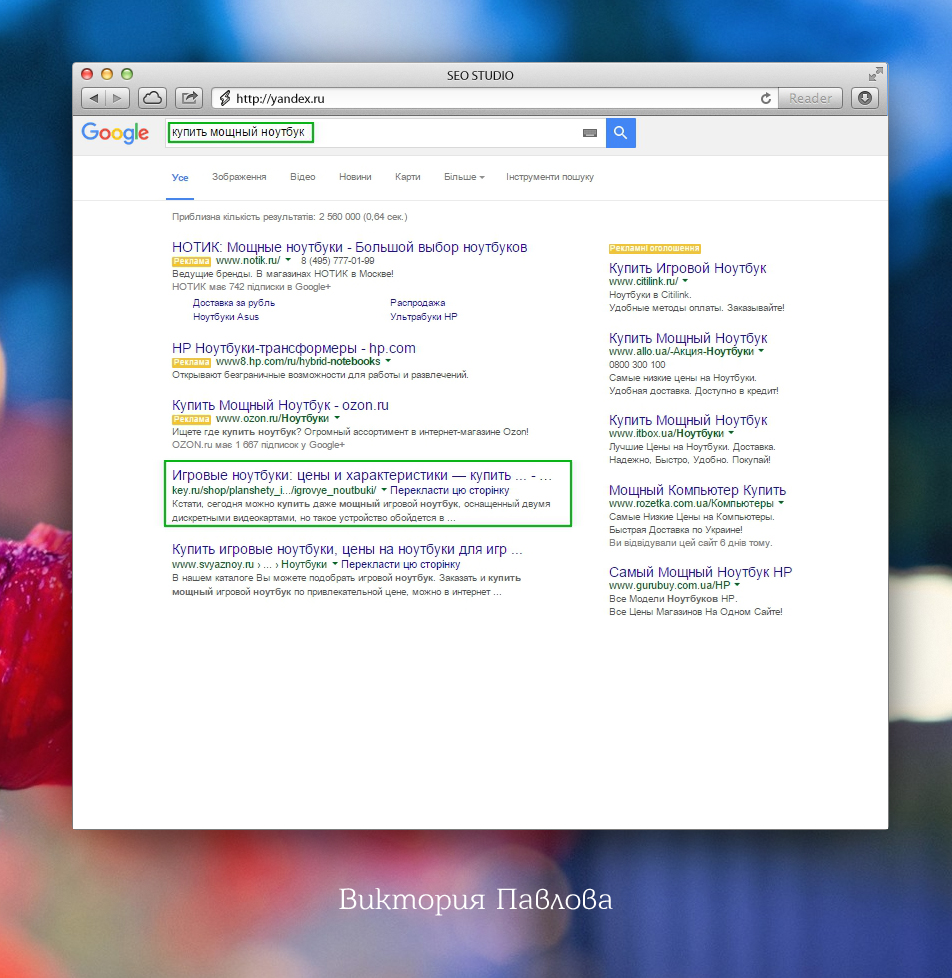Expand the arrow next to www.ozon.ru/Ноутбуки
Screen dimensions: 952x978
click(x=337, y=418)
